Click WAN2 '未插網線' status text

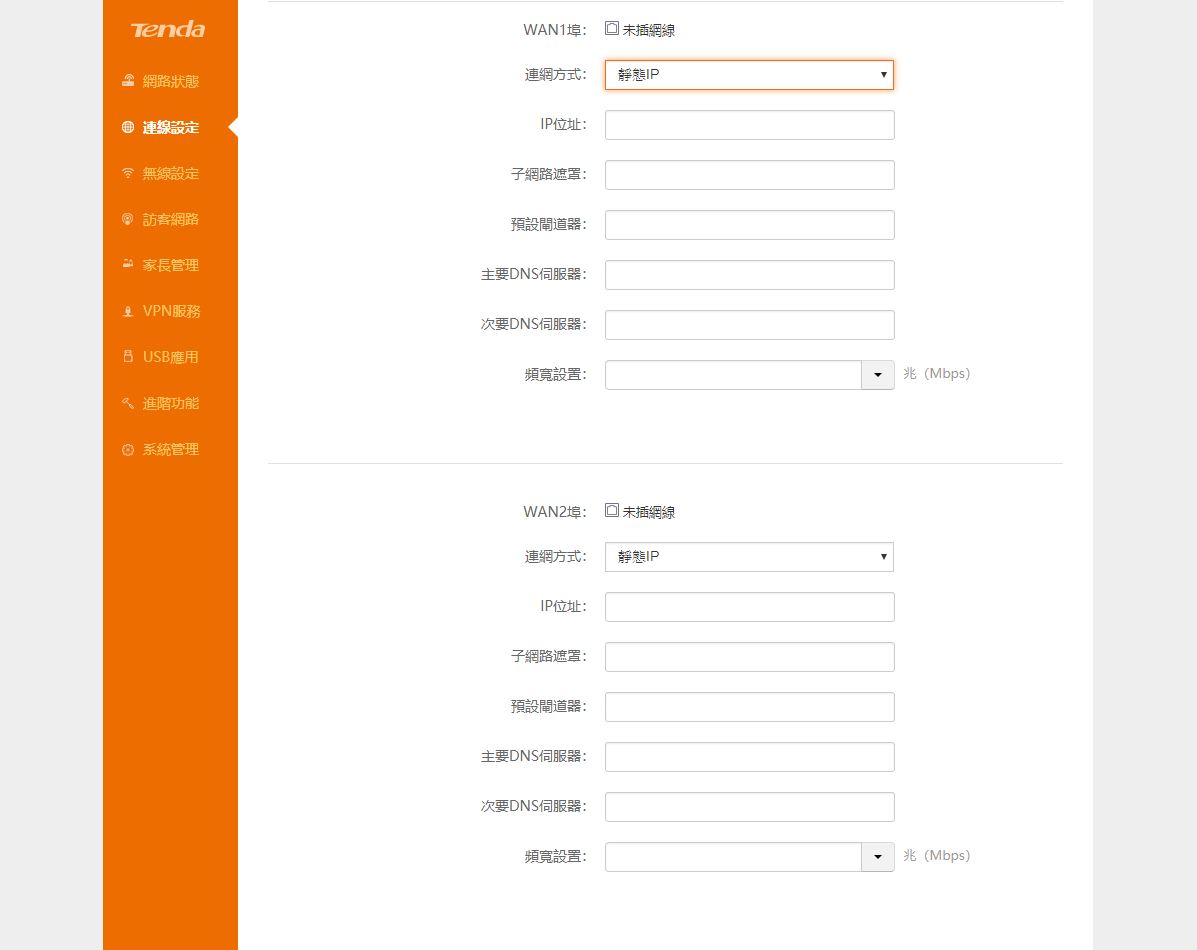point(649,512)
